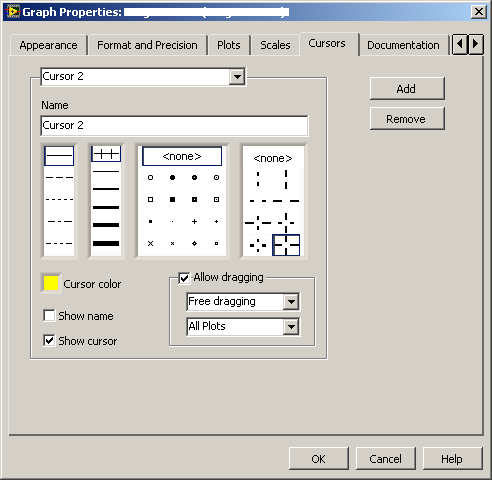
Task: Uncheck the Show cursor checkbox
Action: 49,340
